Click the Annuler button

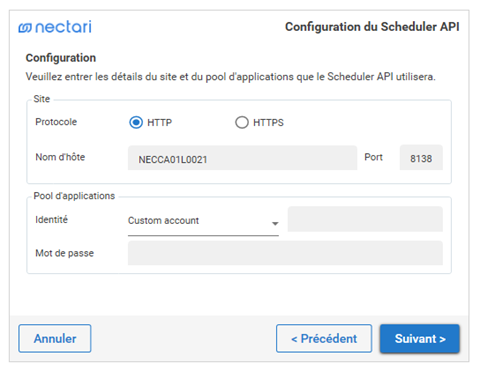coord(55,338)
